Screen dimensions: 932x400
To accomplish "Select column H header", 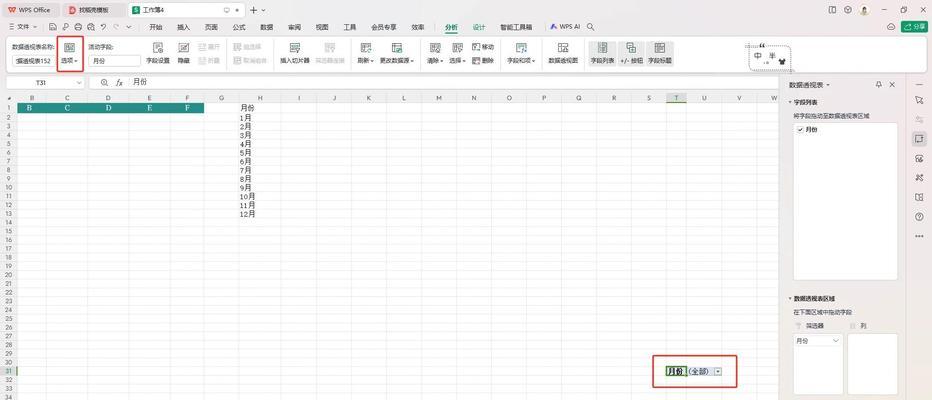I will [x=260, y=98].
